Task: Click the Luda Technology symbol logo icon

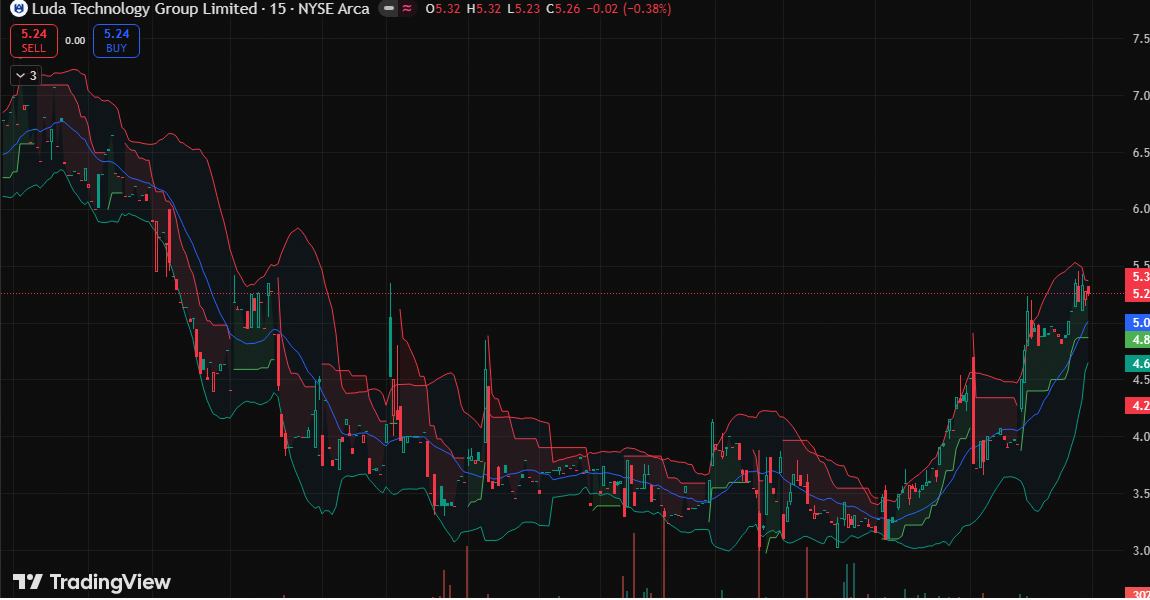Action: (18, 9)
